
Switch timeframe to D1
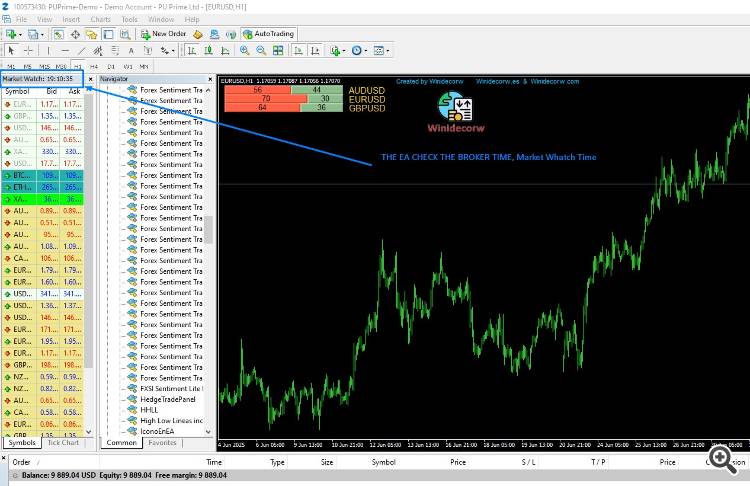[x=111, y=66]
